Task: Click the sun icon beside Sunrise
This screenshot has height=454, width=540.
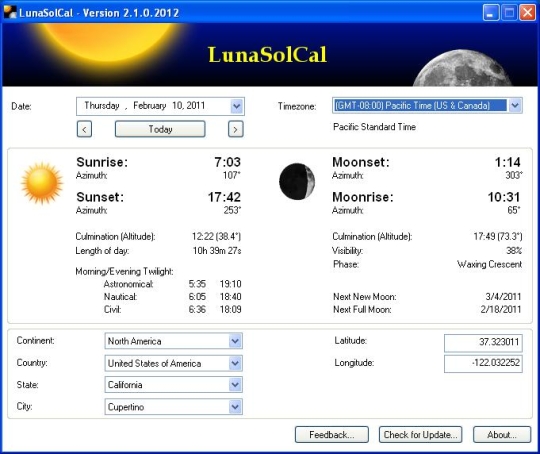Action: [x=42, y=183]
